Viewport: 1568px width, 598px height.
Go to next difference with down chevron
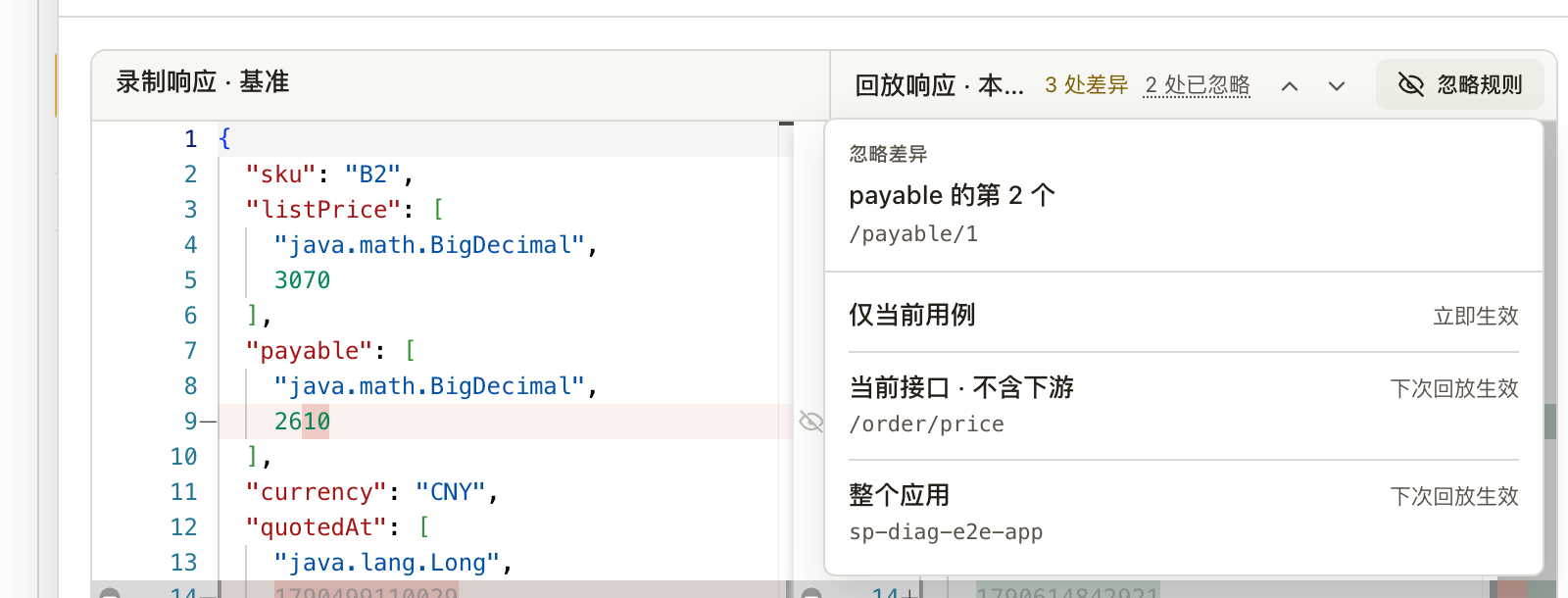click(1337, 86)
